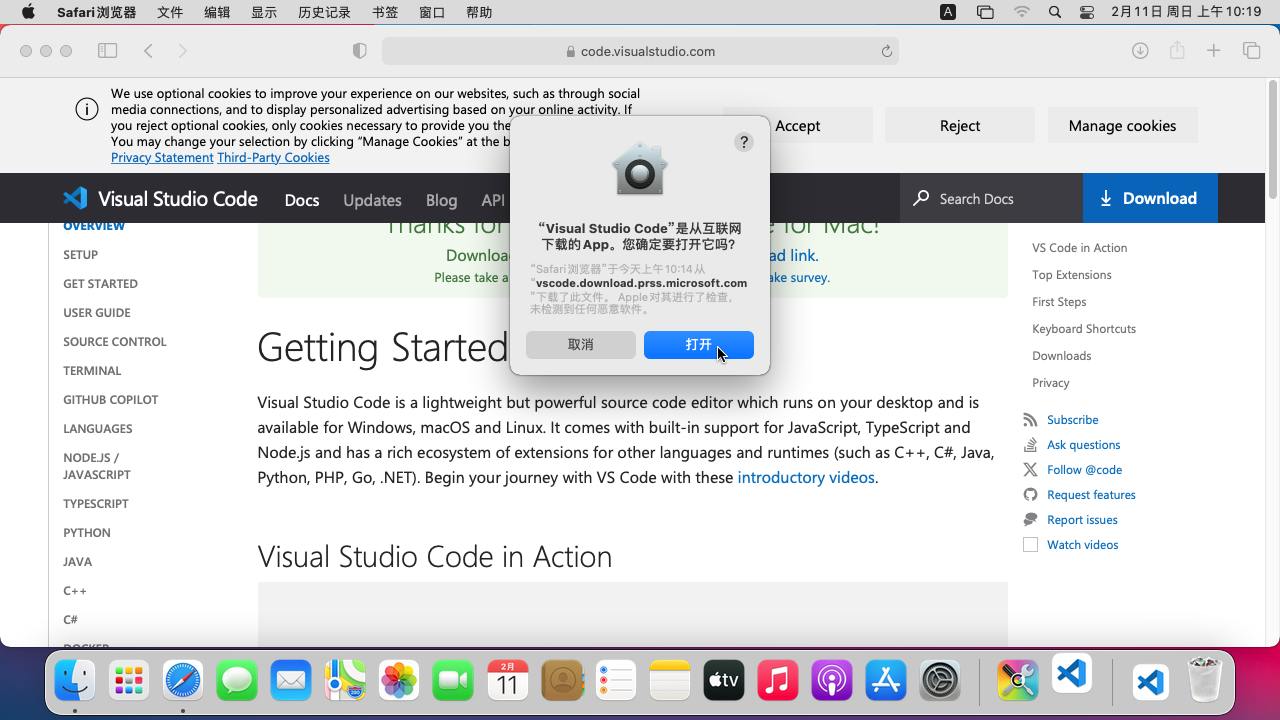1280x720 pixels.
Task: Select TYPESCRIPT in the docs sidebar
Action: [x=96, y=504]
